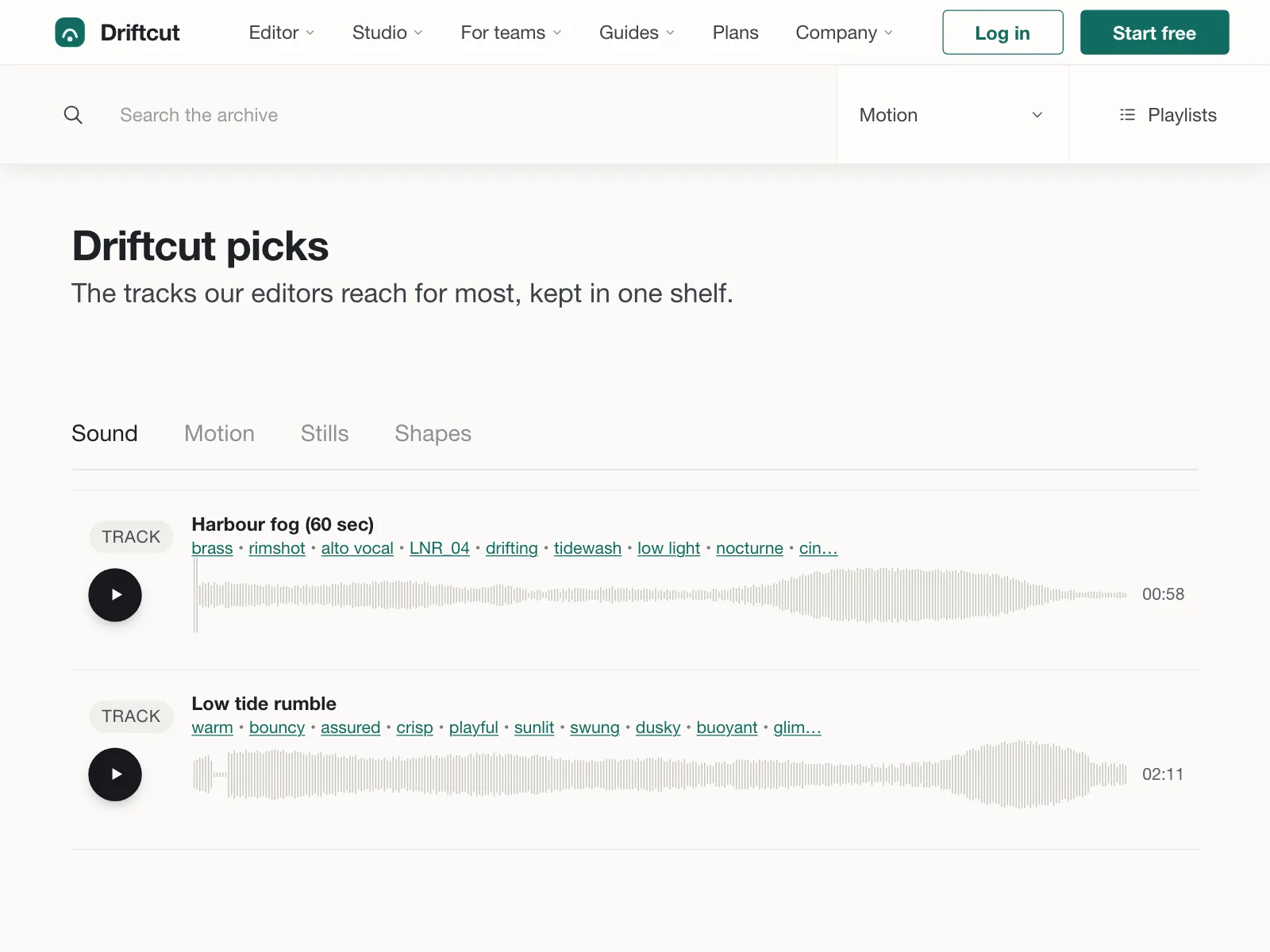Screen dimensions: 1270x952
Task: Click the drifting tag
Action: tap(512, 548)
